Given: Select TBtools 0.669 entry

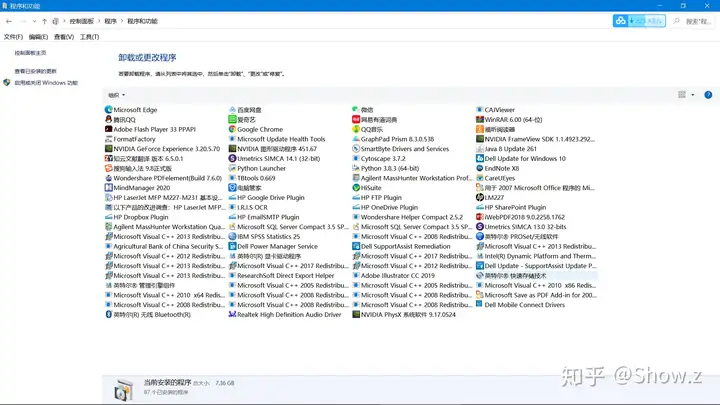Looking at the screenshot, I should [252, 178].
